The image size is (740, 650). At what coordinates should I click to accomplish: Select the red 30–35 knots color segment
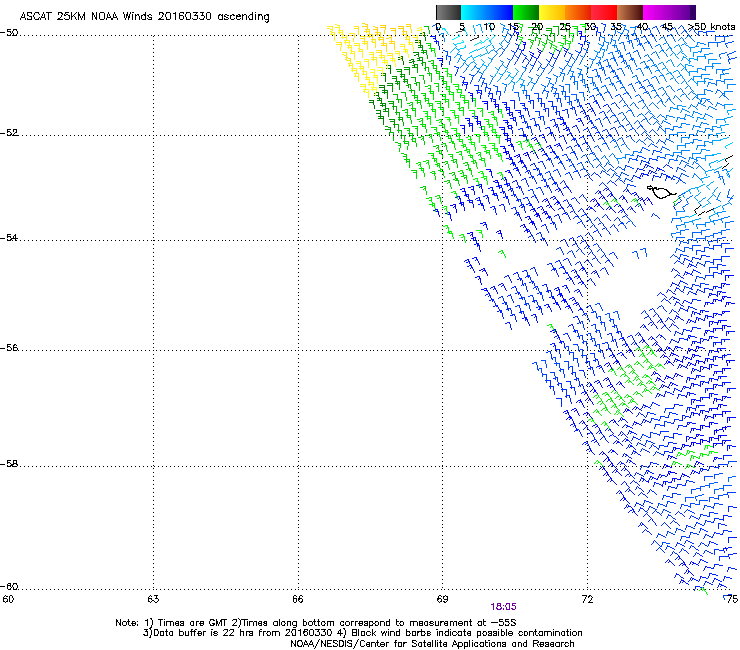pos(604,12)
